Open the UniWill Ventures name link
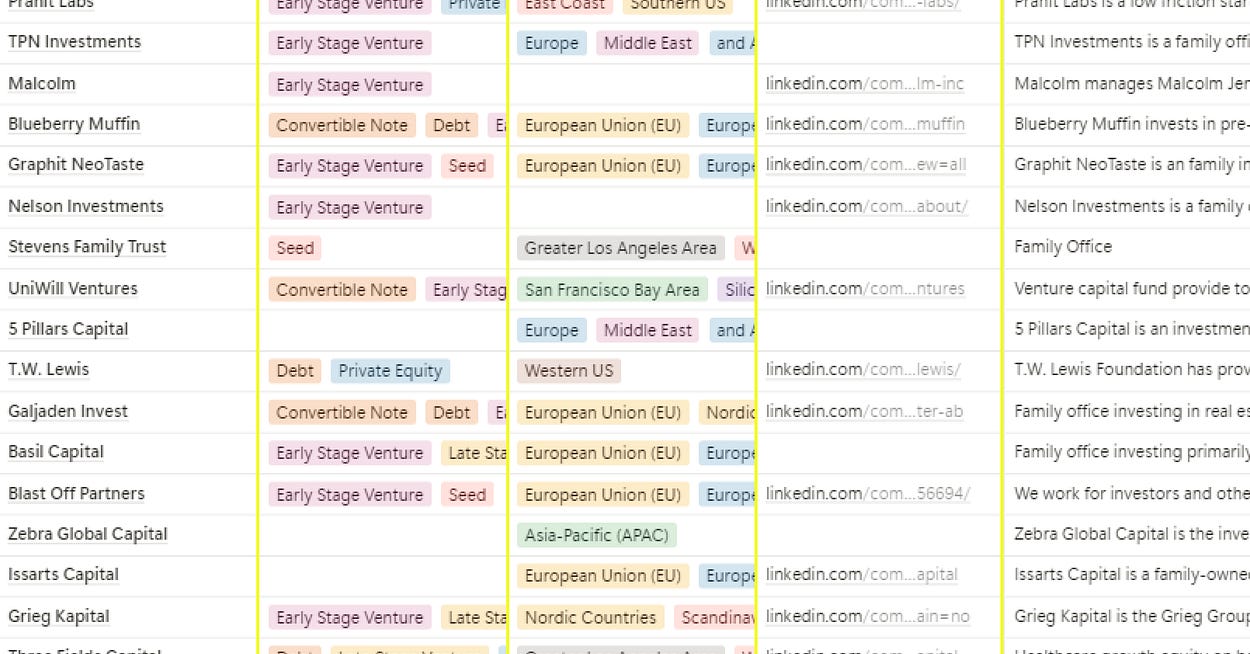 coord(73,288)
